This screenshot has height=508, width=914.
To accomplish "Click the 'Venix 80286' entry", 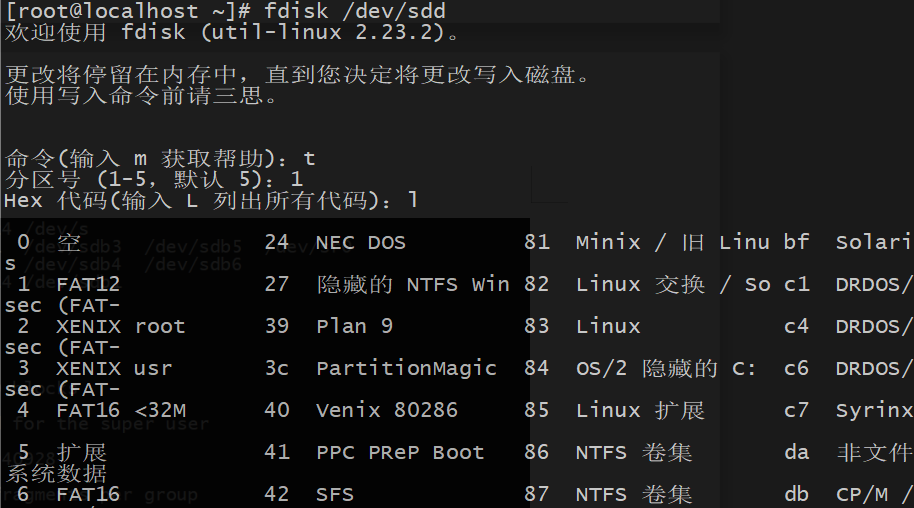I will tap(386, 410).
